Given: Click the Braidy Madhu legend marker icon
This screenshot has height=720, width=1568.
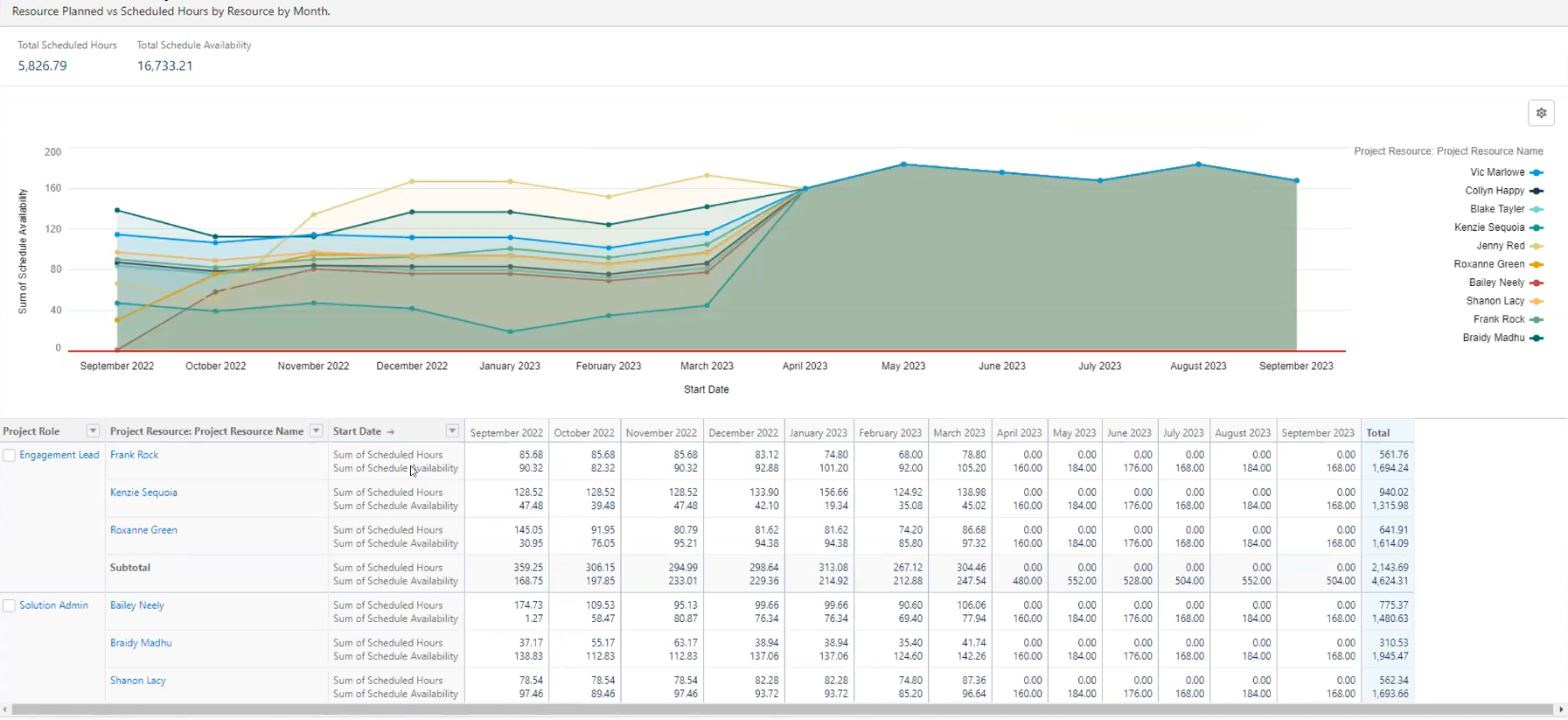Looking at the screenshot, I should pyautogui.click(x=1537, y=339).
